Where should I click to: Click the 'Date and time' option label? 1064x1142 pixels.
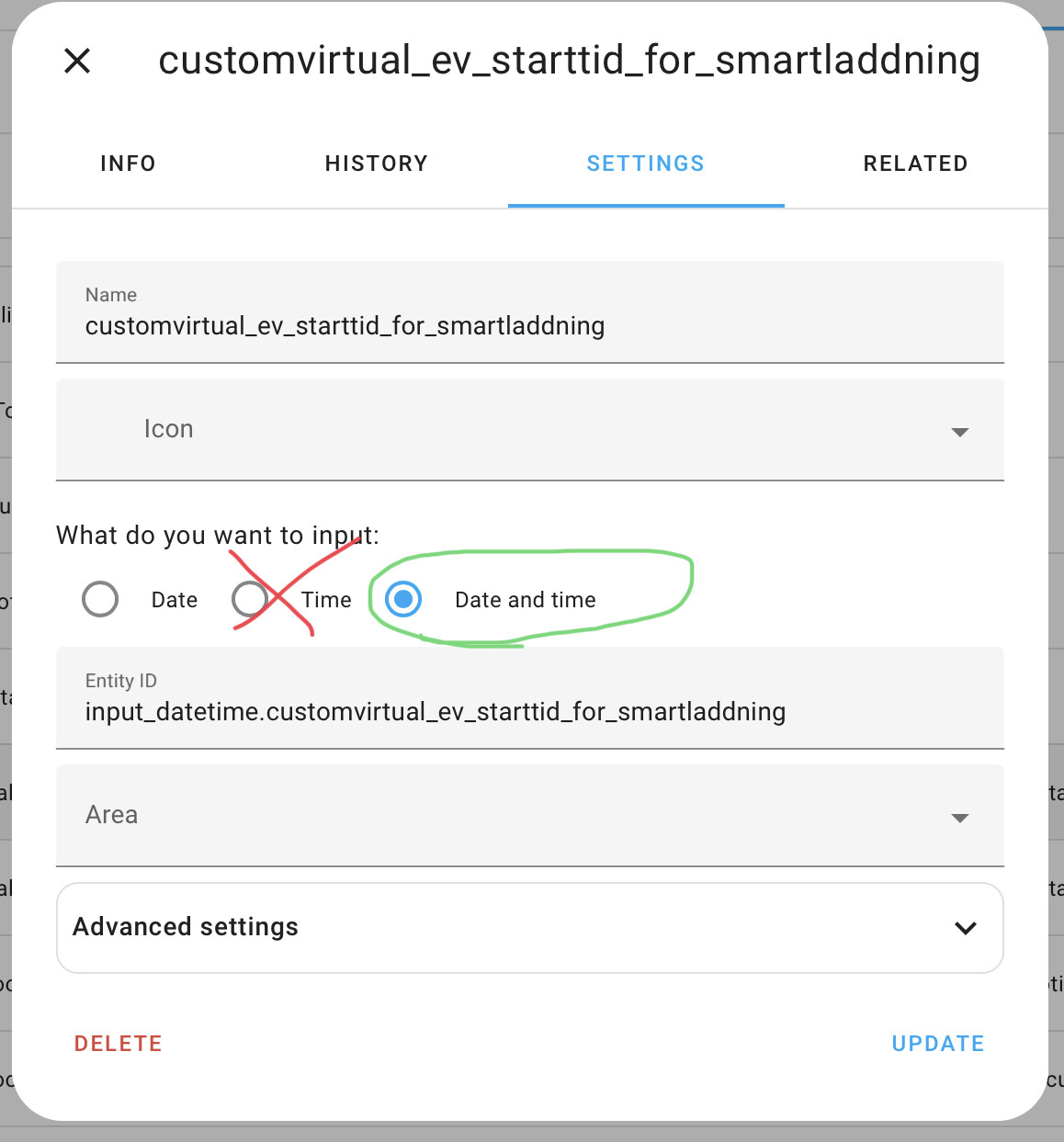(525, 600)
